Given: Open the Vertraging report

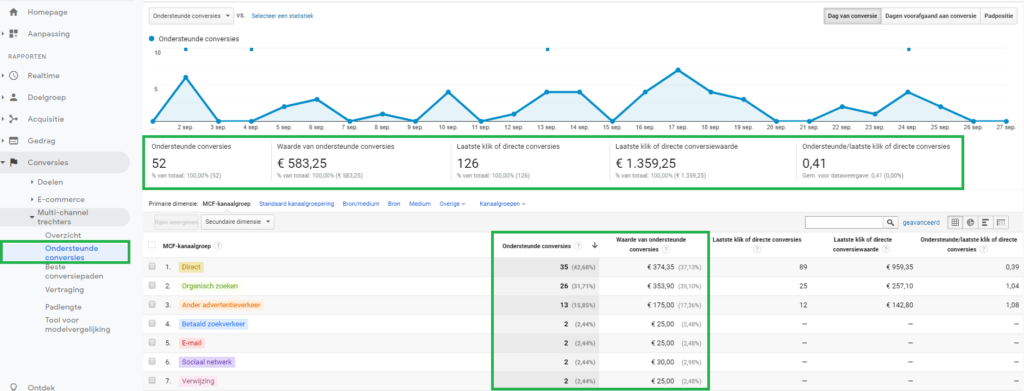Looking at the screenshot, I should pyautogui.click(x=64, y=289).
